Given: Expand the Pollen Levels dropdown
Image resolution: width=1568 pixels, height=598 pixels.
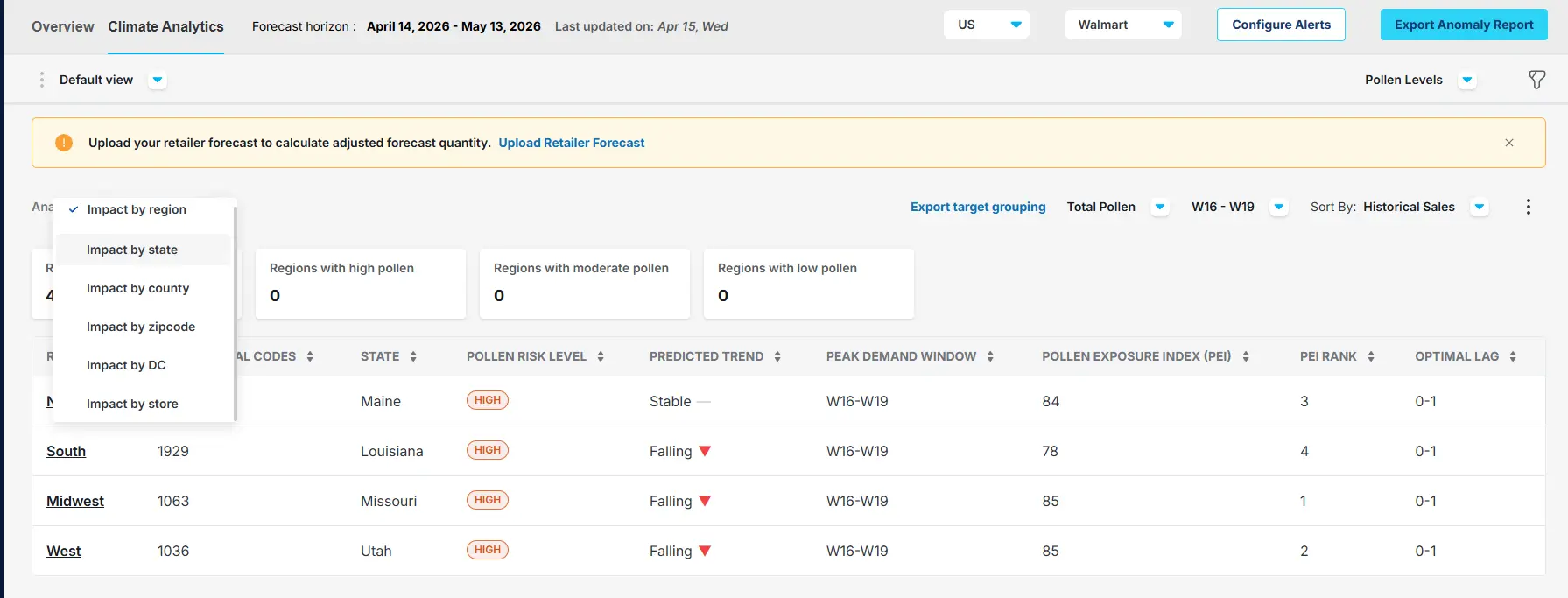Looking at the screenshot, I should (1467, 80).
